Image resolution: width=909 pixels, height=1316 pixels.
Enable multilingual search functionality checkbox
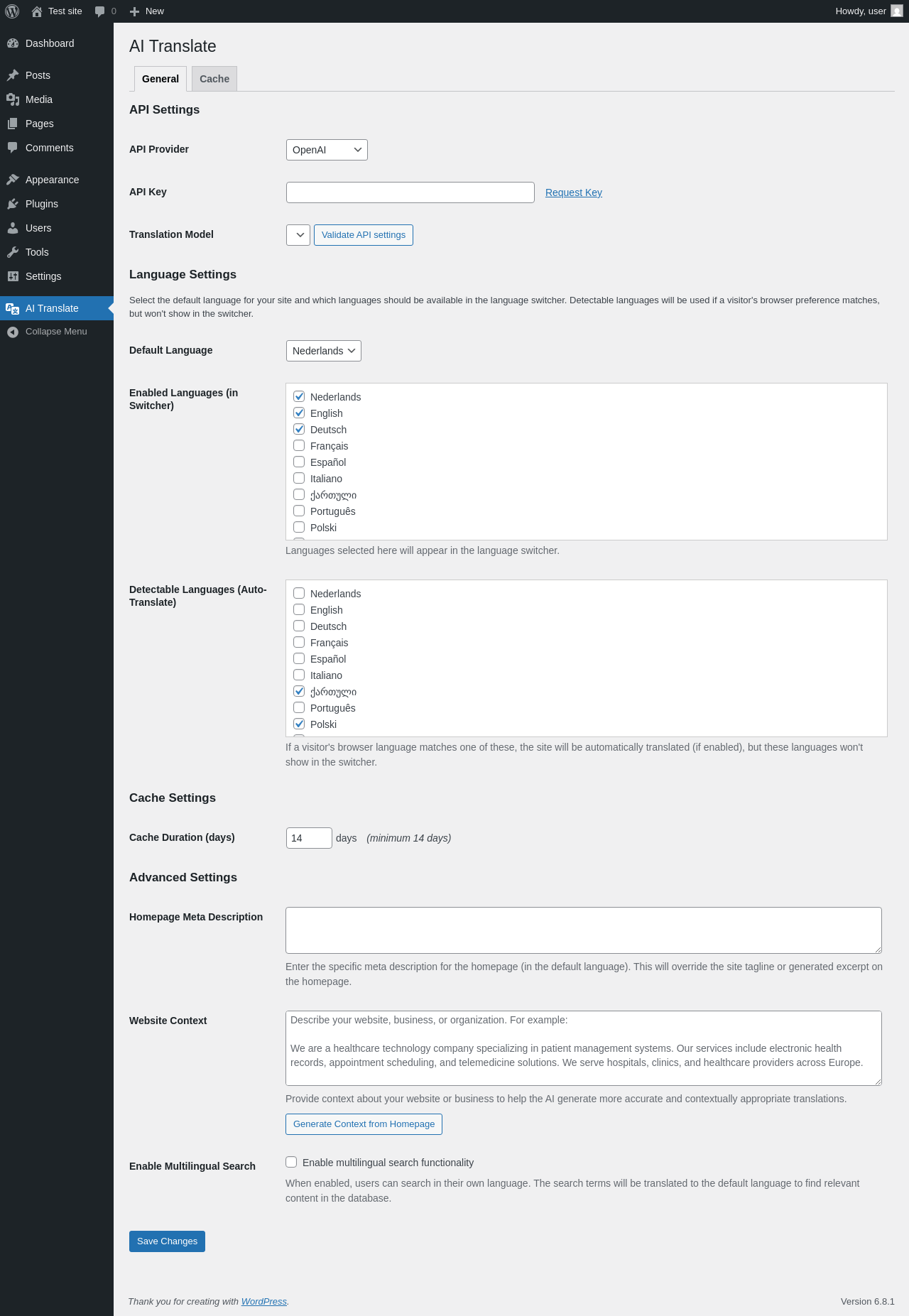click(291, 1162)
